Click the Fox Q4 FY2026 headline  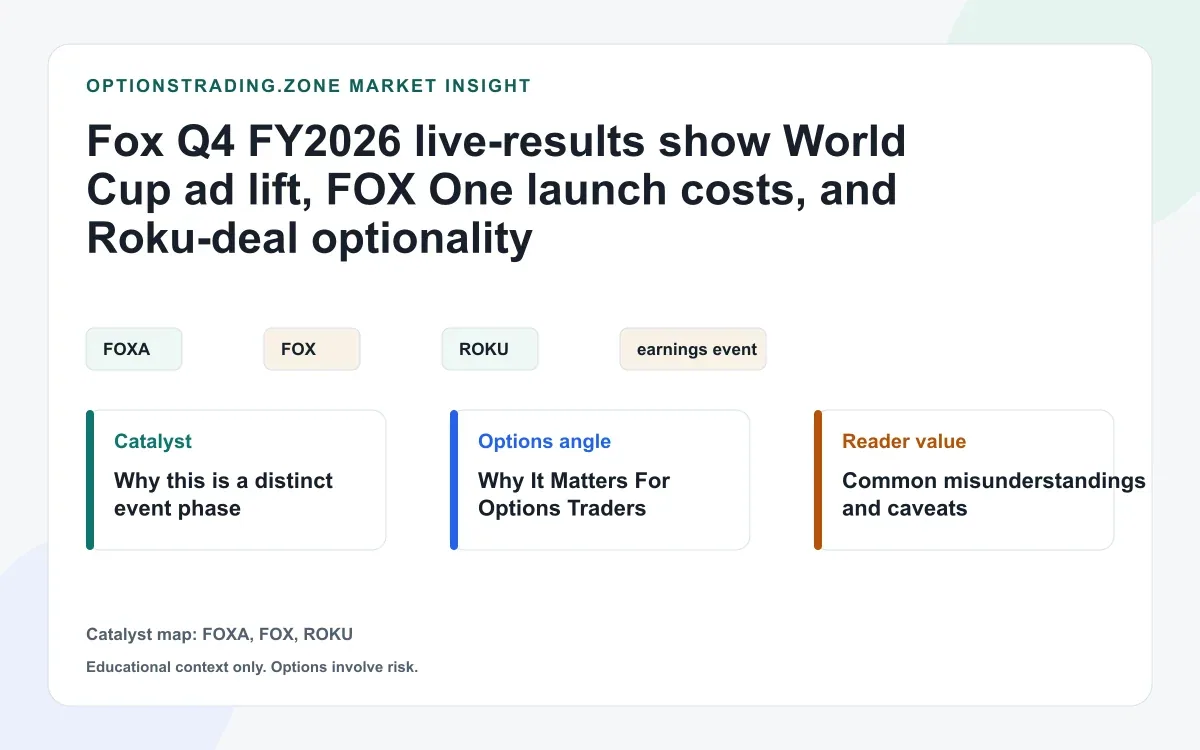496,190
